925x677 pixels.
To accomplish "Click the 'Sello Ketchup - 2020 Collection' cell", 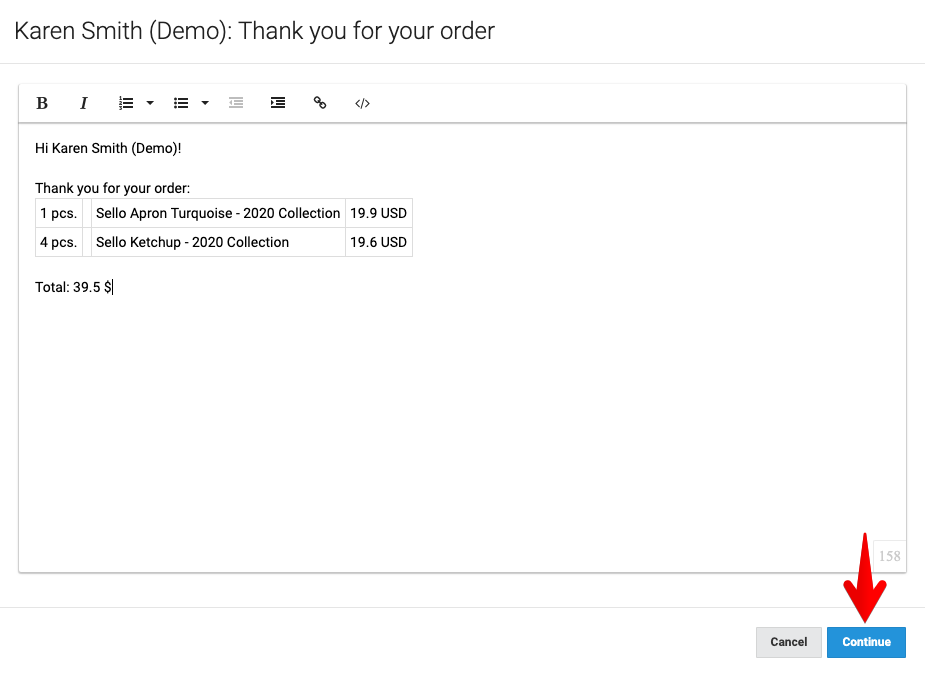I will pos(218,242).
